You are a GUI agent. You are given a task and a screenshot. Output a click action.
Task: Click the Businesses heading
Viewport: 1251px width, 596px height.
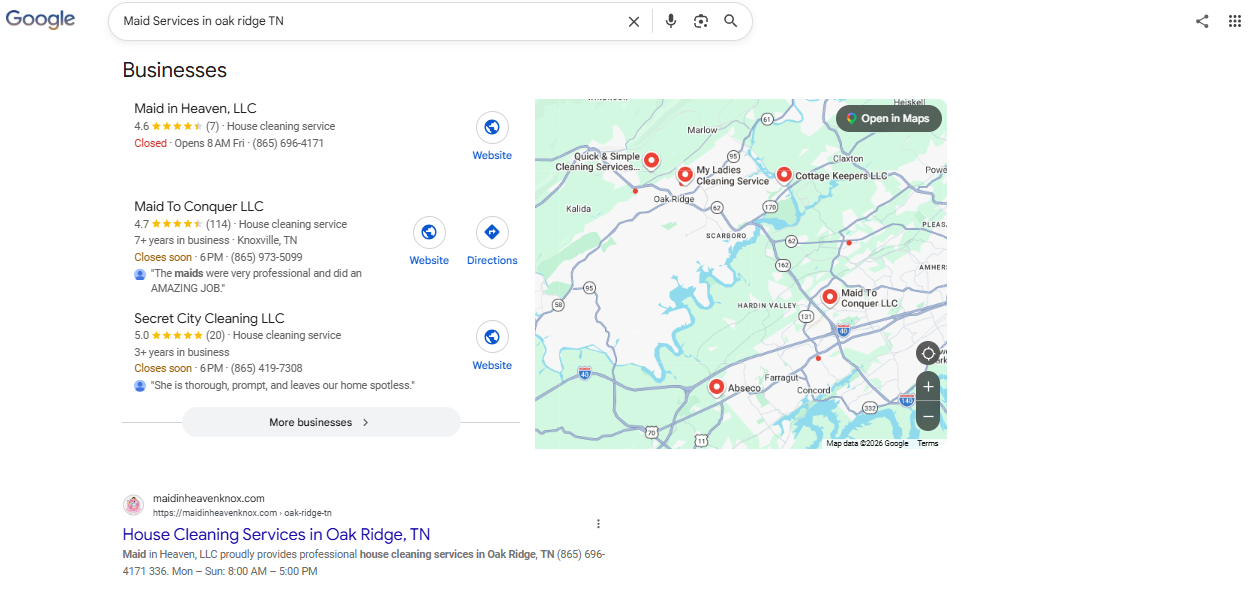pos(174,70)
